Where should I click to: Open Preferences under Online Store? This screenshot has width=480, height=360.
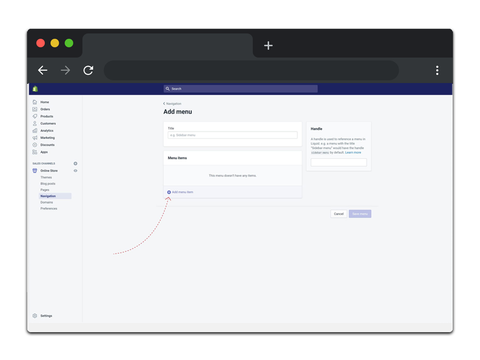(x=49, y=208)
